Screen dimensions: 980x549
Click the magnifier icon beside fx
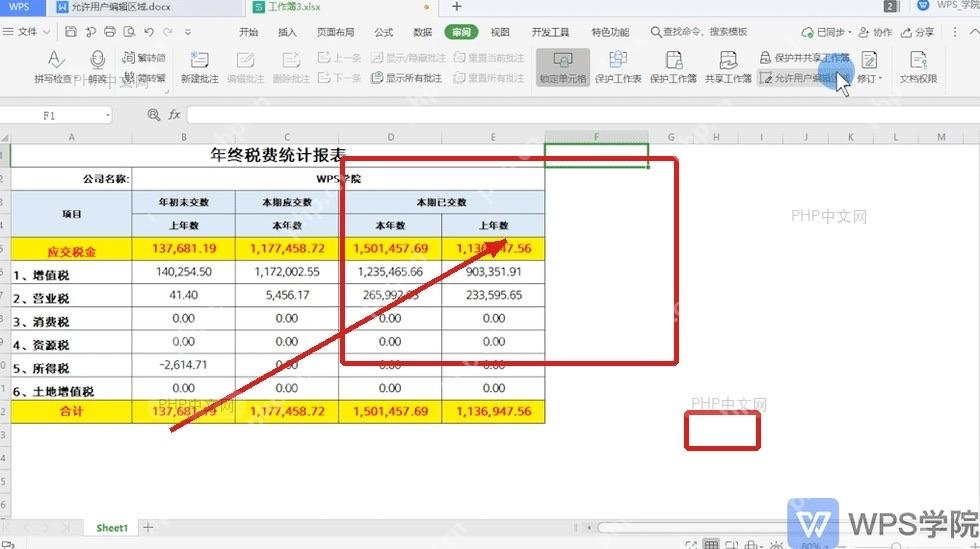(153, 114)
